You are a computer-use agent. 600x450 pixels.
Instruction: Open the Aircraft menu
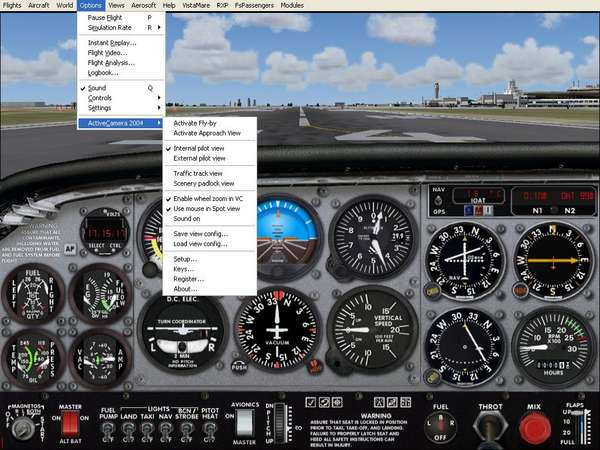[x=39, y=5]
